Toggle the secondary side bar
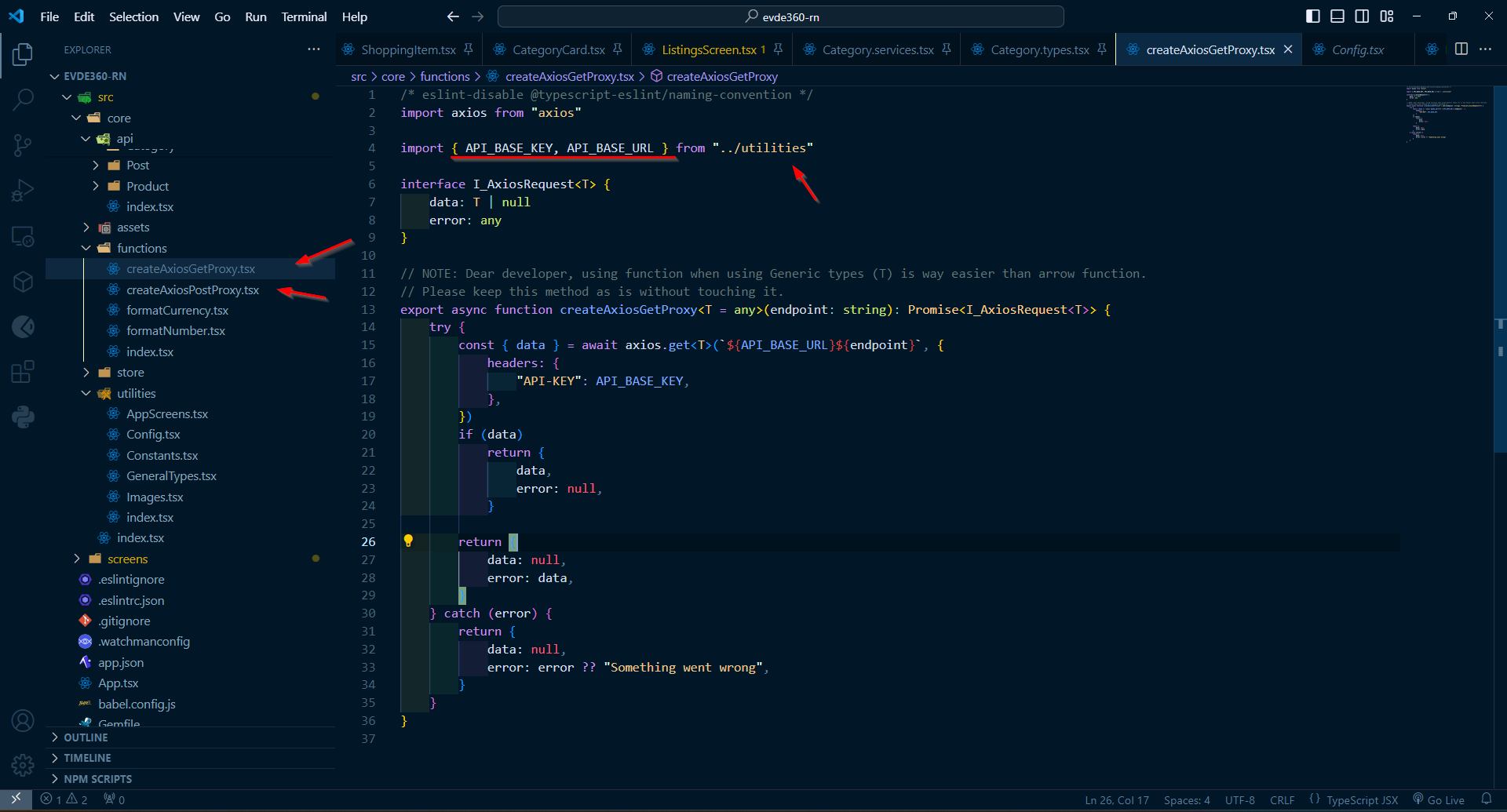Image resolution: width=1507 pixels, height=812 pixels. 1362,16
